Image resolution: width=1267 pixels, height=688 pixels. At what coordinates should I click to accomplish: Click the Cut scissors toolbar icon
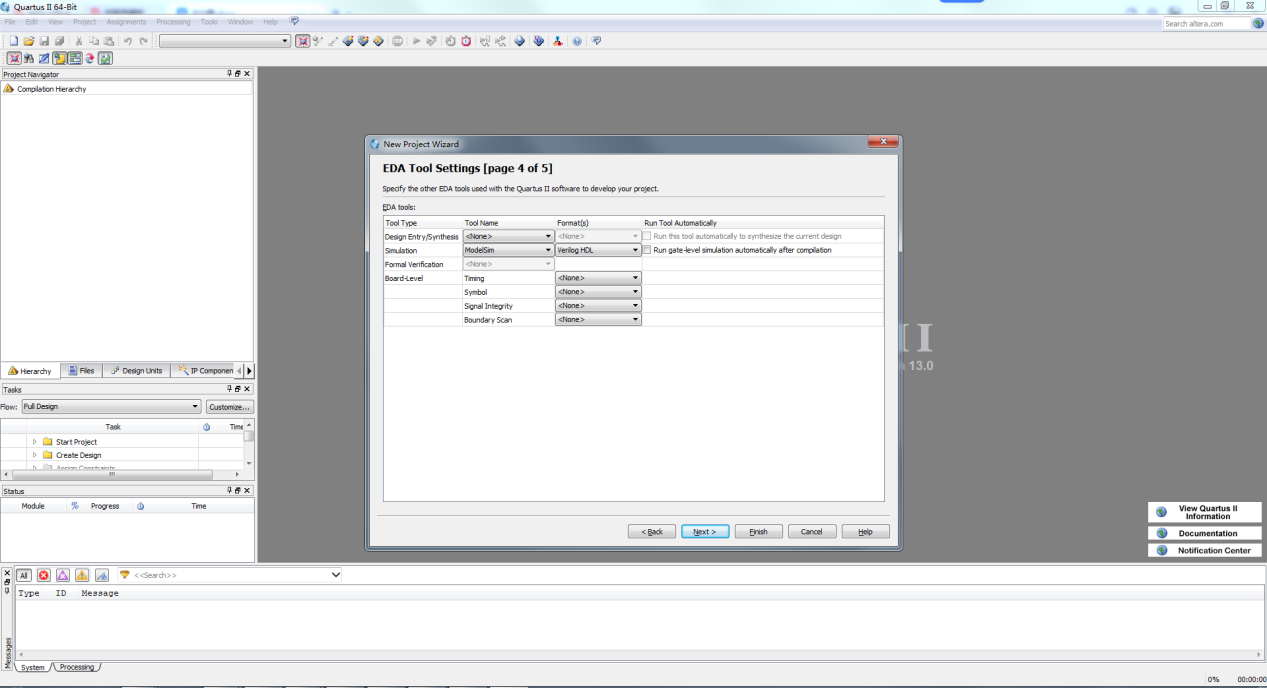pyautogui.click(x=78, y=41)
